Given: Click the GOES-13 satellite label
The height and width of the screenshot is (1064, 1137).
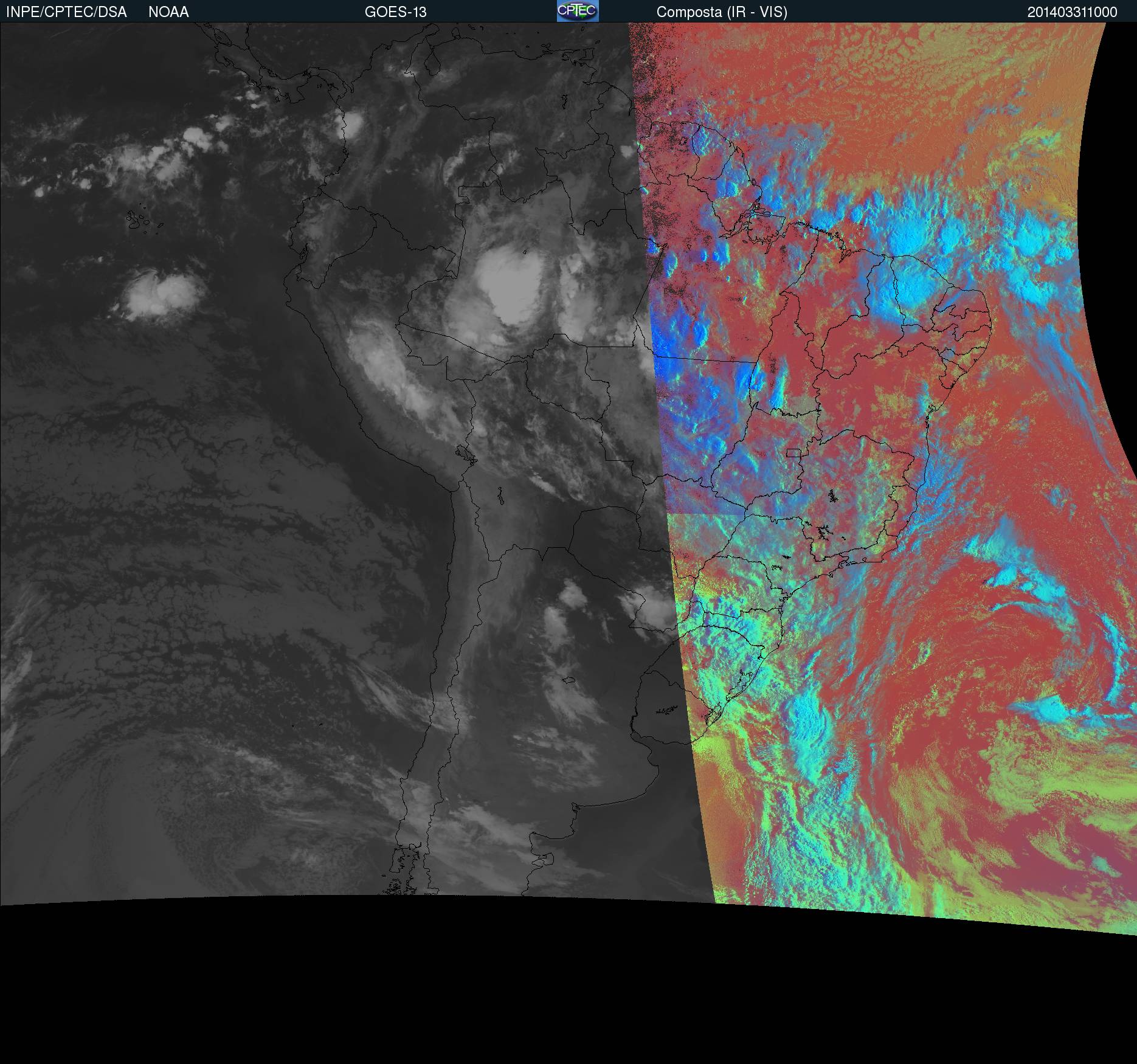Looking at the screenshot, I should 395,12.
